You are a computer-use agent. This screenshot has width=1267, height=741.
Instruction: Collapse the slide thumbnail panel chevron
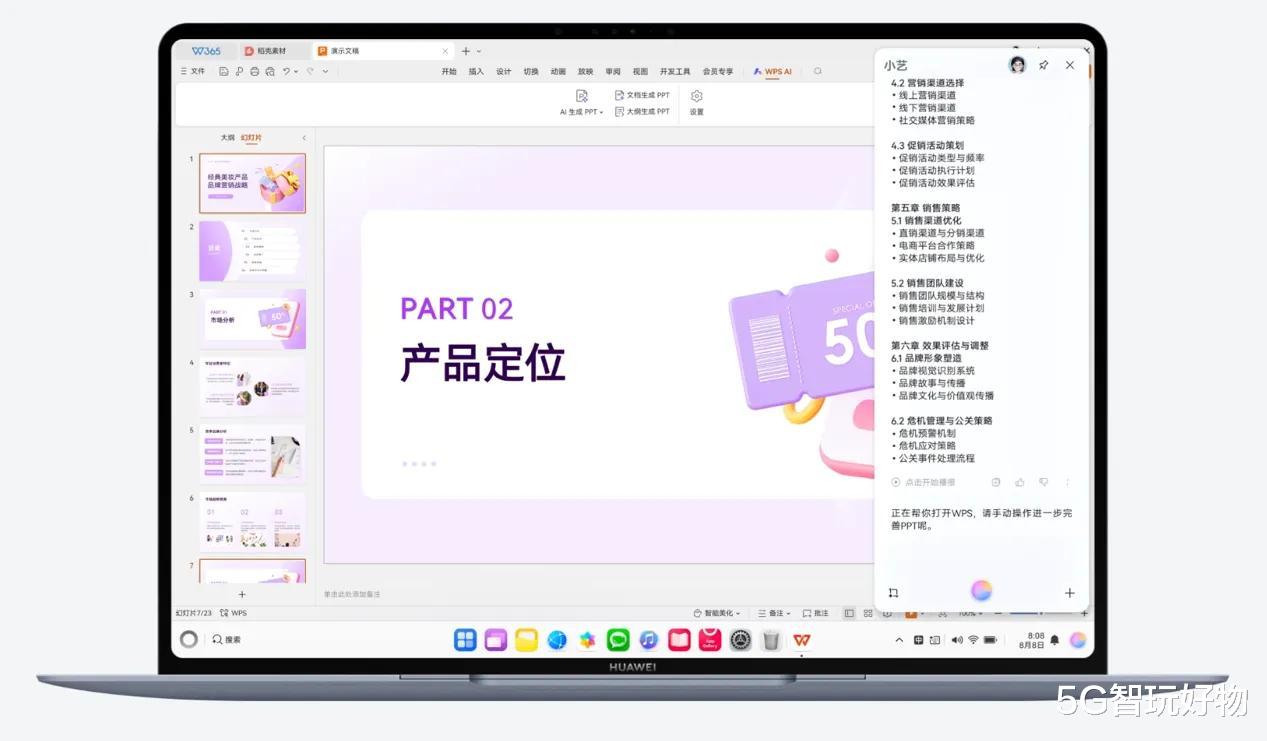pos(304,138)
